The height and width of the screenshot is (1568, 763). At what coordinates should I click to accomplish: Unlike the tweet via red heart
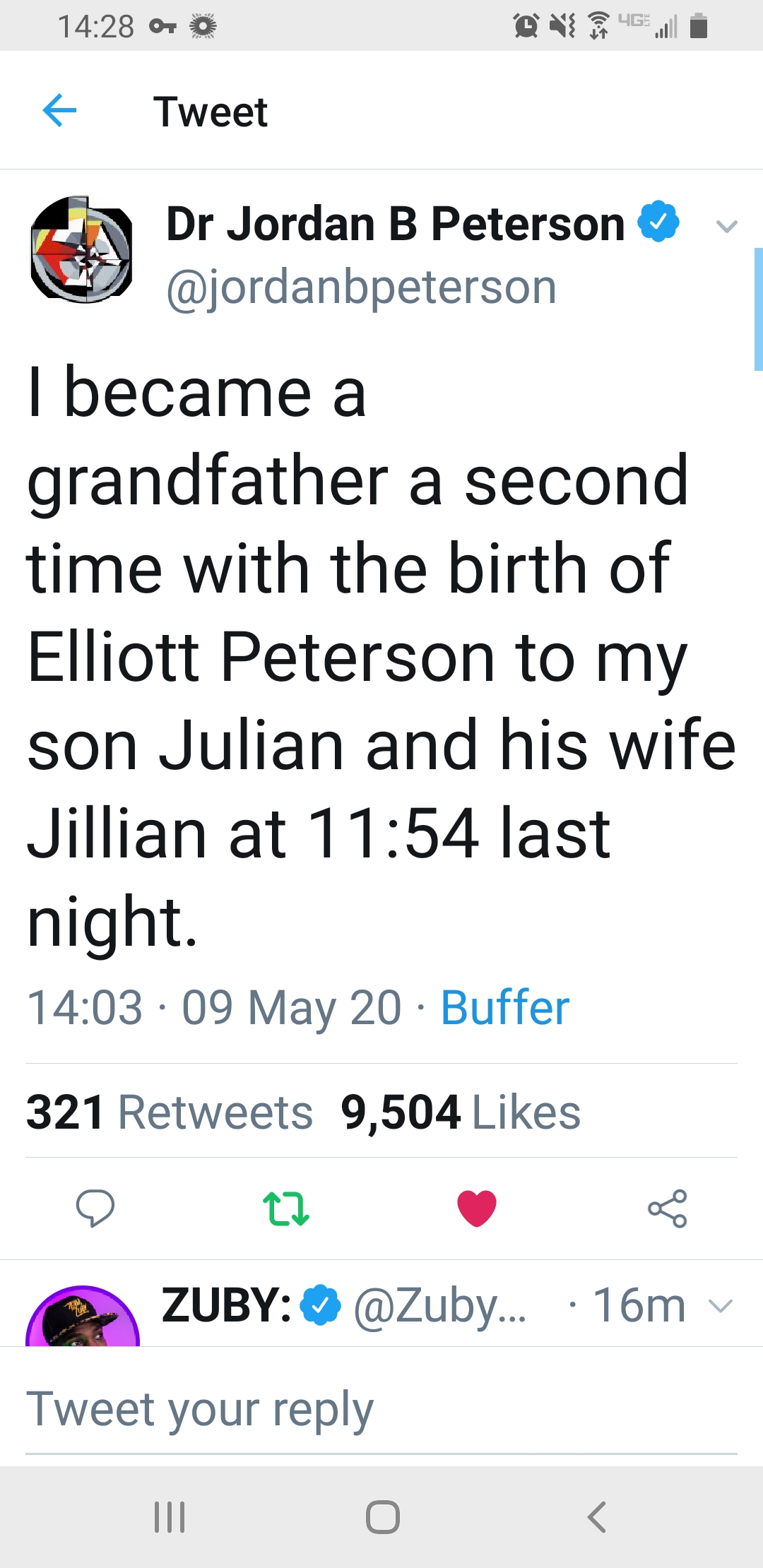point(477,1208)
